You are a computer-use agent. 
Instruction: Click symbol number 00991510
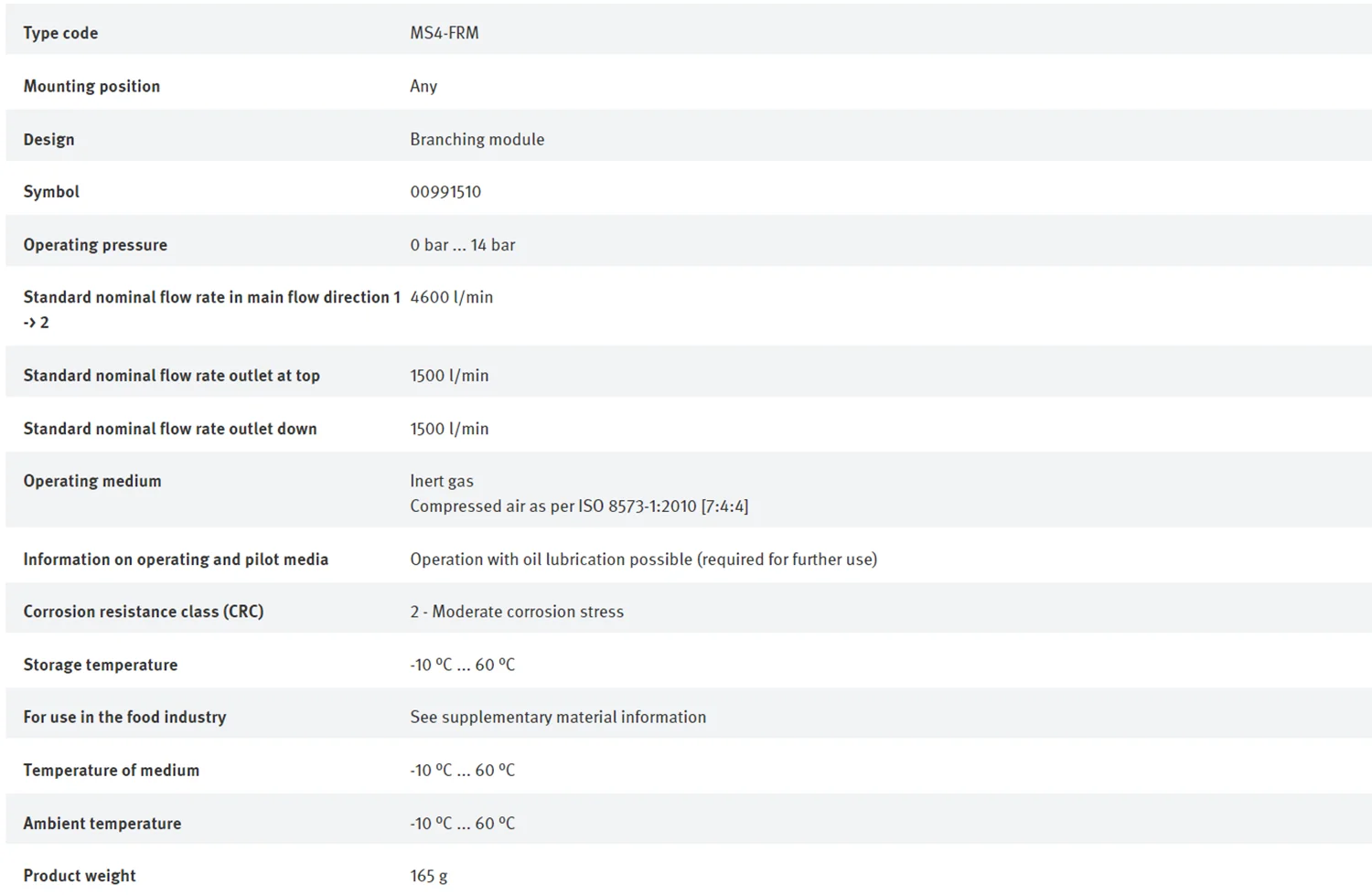(x=445, y=192)
